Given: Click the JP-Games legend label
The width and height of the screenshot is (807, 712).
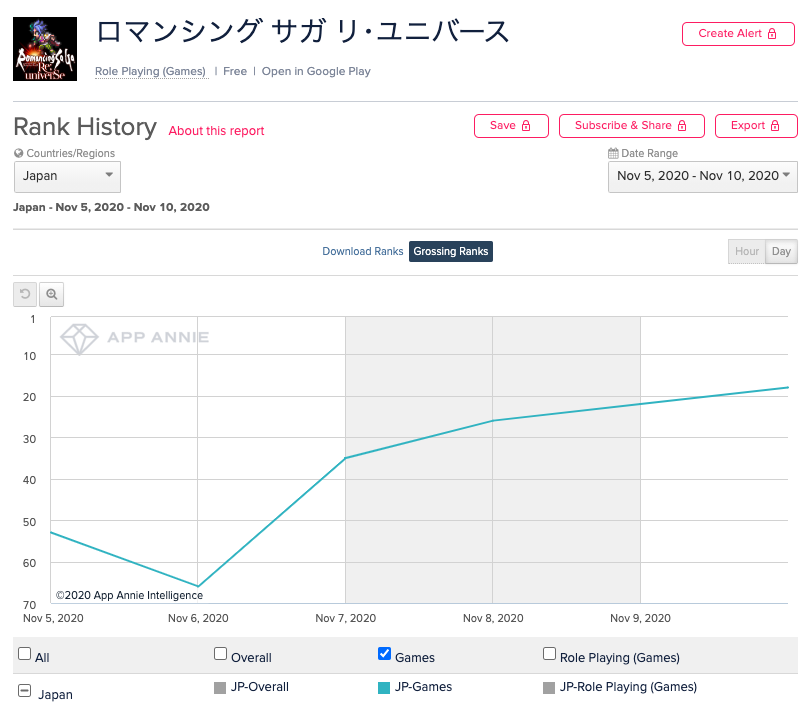Looking at the screenshot, I should click(x=423, y=687).
